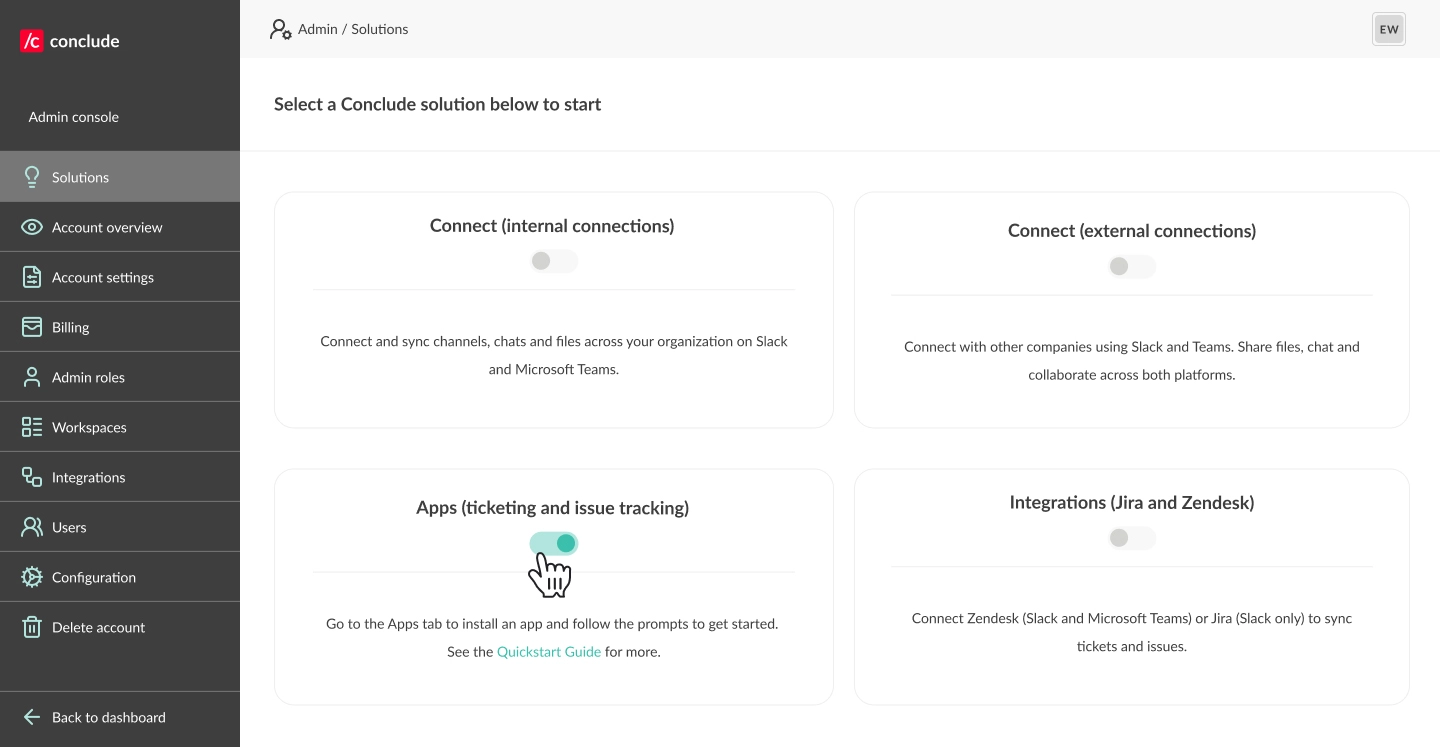
Task: Turn on the Integrations Jira and Zendesk toggle
Action: click(1131, 537)
